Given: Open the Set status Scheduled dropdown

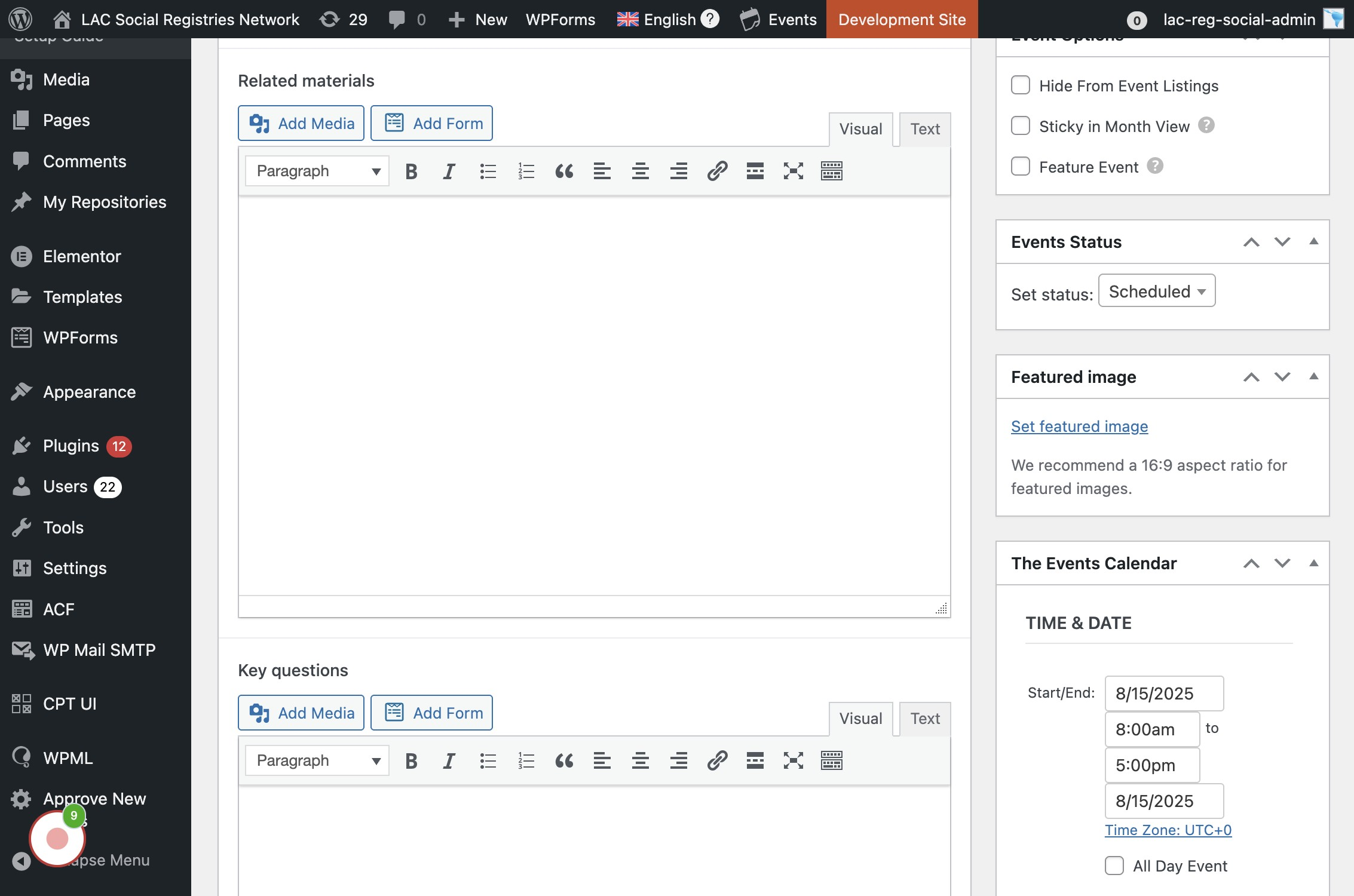Looking at the screenshot, I should click(x=1156, y=291).
